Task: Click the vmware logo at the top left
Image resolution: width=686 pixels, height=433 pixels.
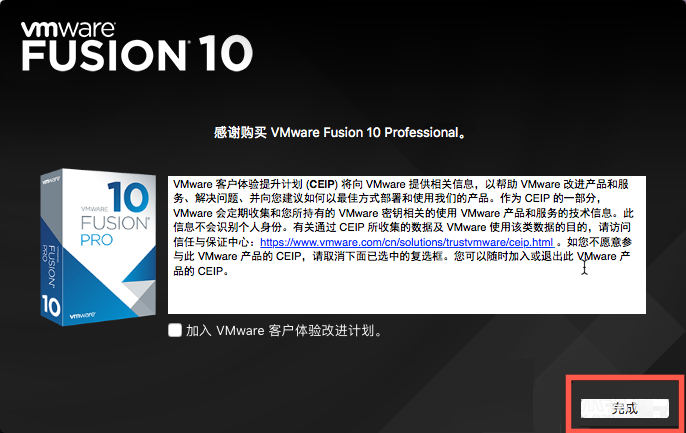Action: [x=68, y=29]
